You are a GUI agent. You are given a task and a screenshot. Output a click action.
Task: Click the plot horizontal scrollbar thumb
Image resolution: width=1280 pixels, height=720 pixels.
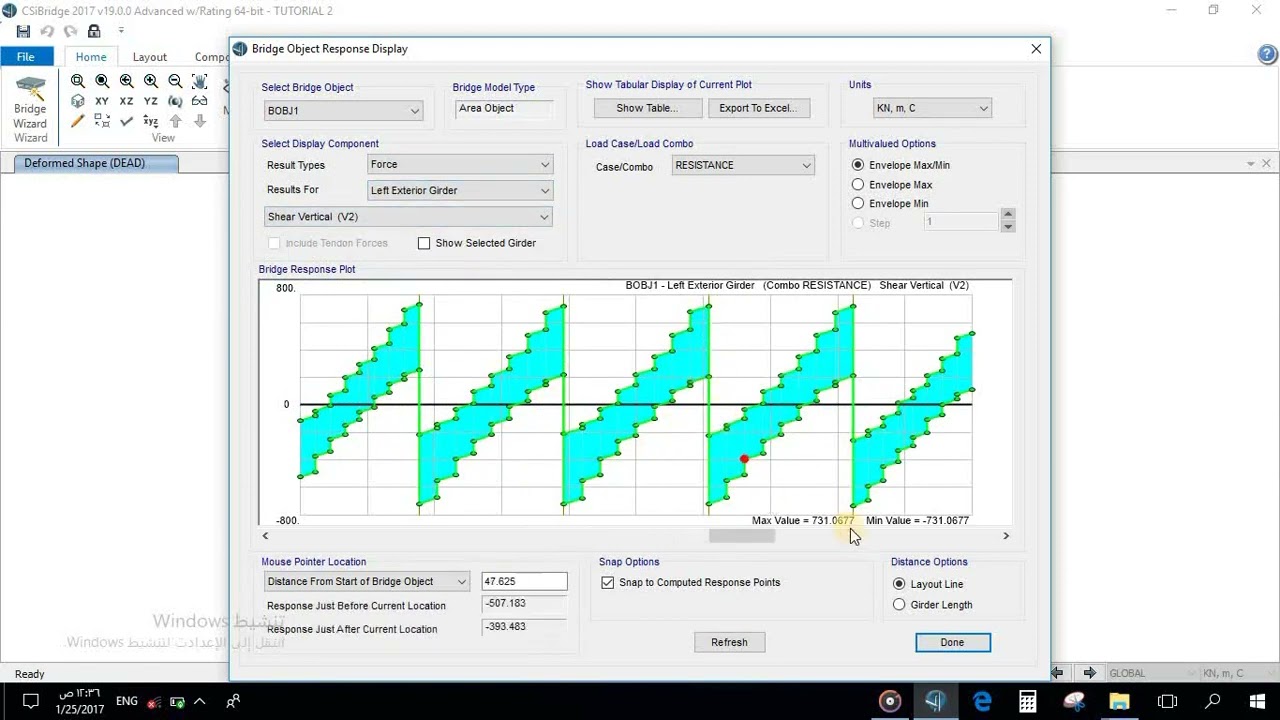742,536
